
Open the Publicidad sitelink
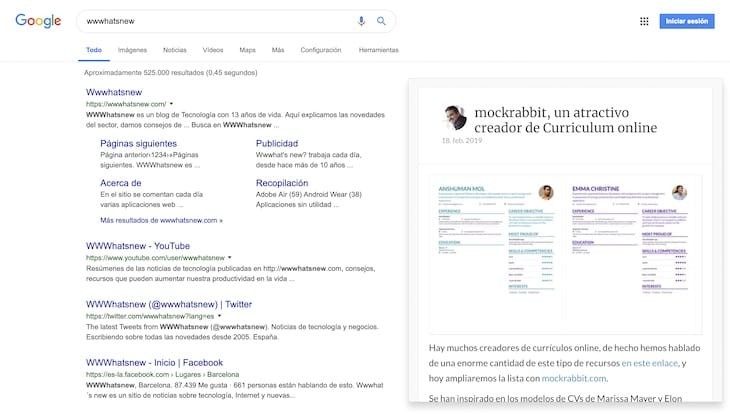click(277, 143)
